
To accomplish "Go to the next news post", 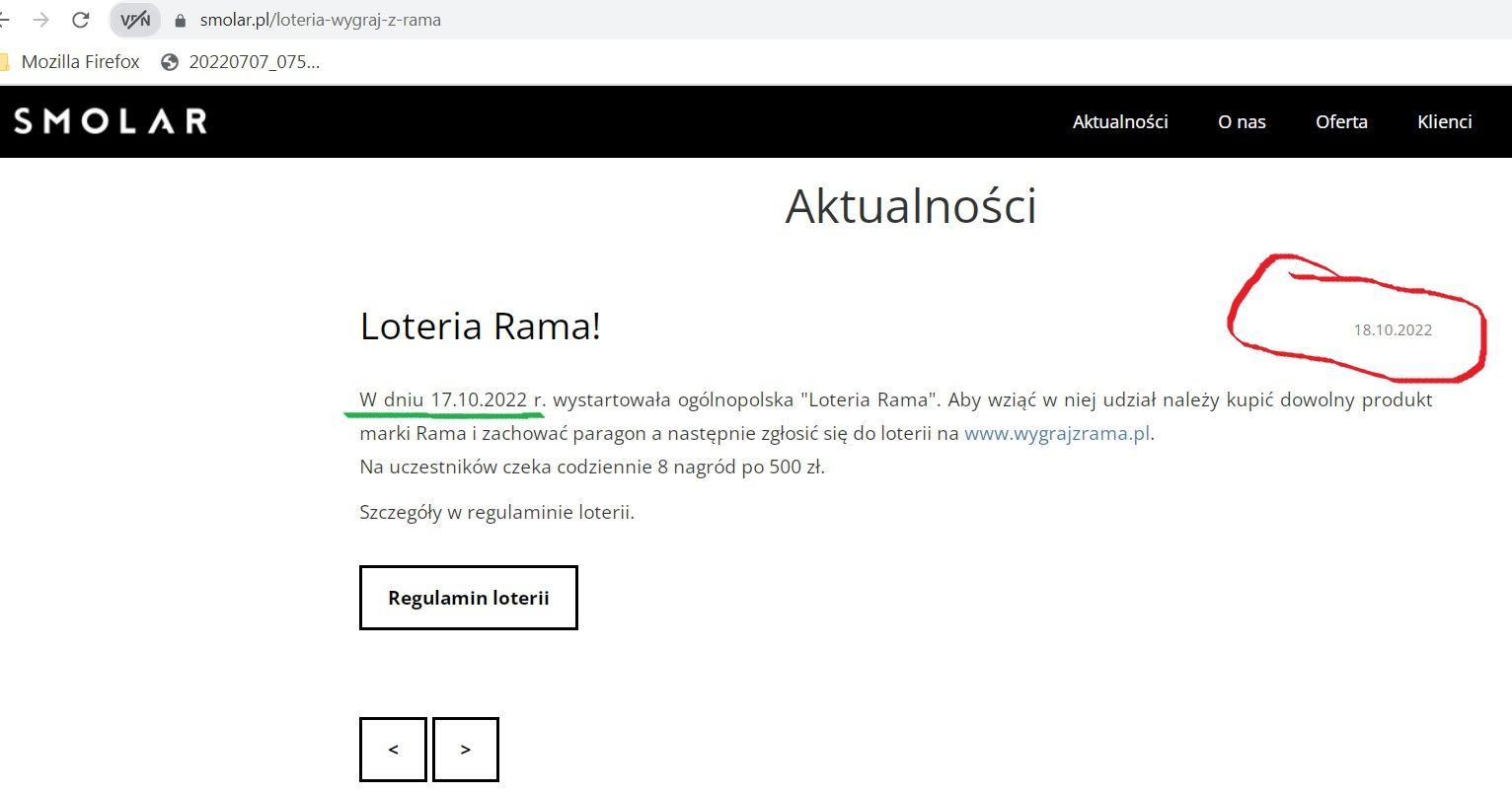I will pos(466,750).
